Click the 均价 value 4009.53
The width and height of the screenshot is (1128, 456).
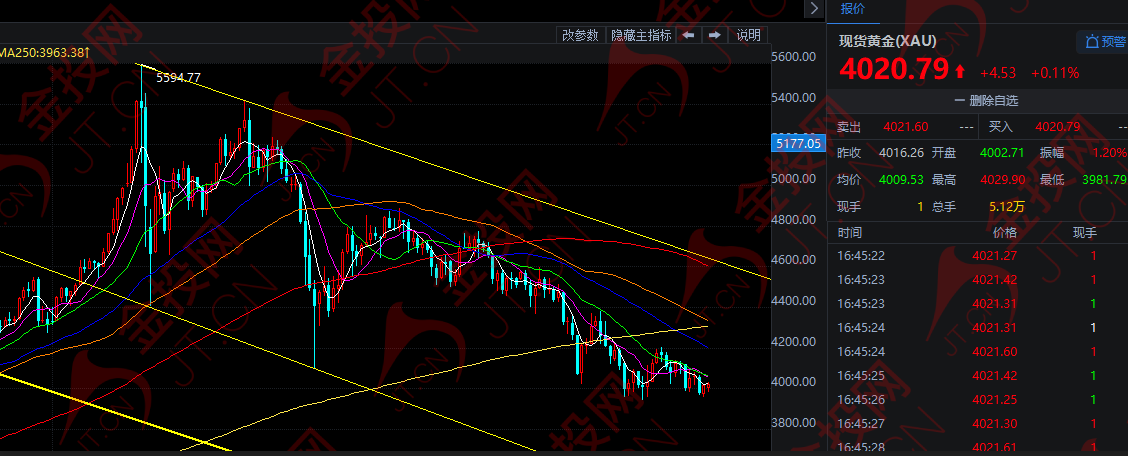(901, 179)
